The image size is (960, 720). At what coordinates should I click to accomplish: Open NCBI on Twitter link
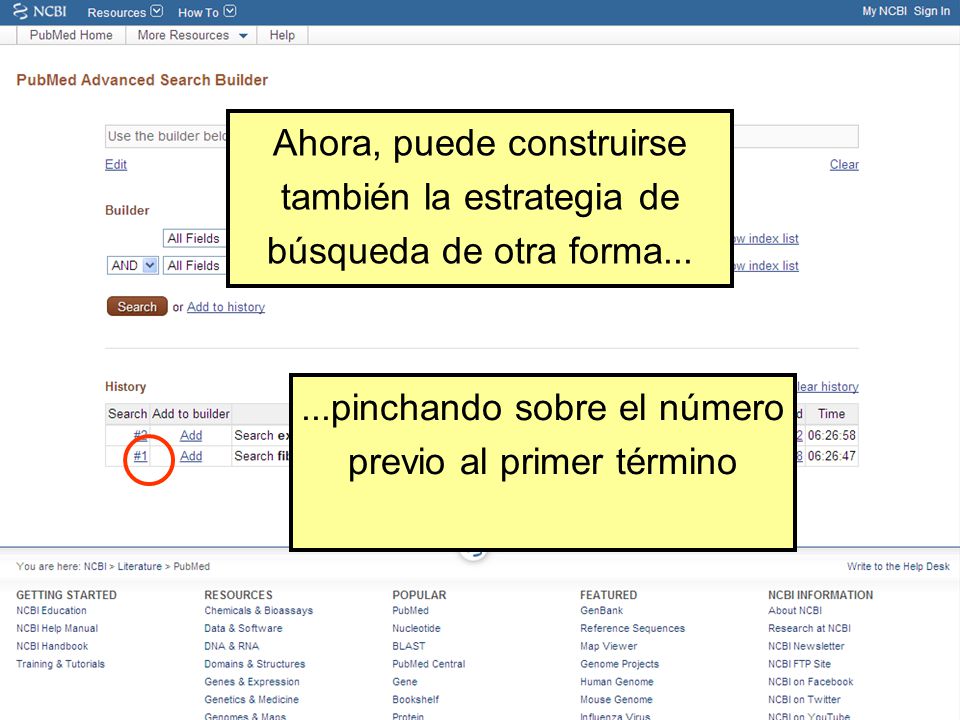[804, 699]
